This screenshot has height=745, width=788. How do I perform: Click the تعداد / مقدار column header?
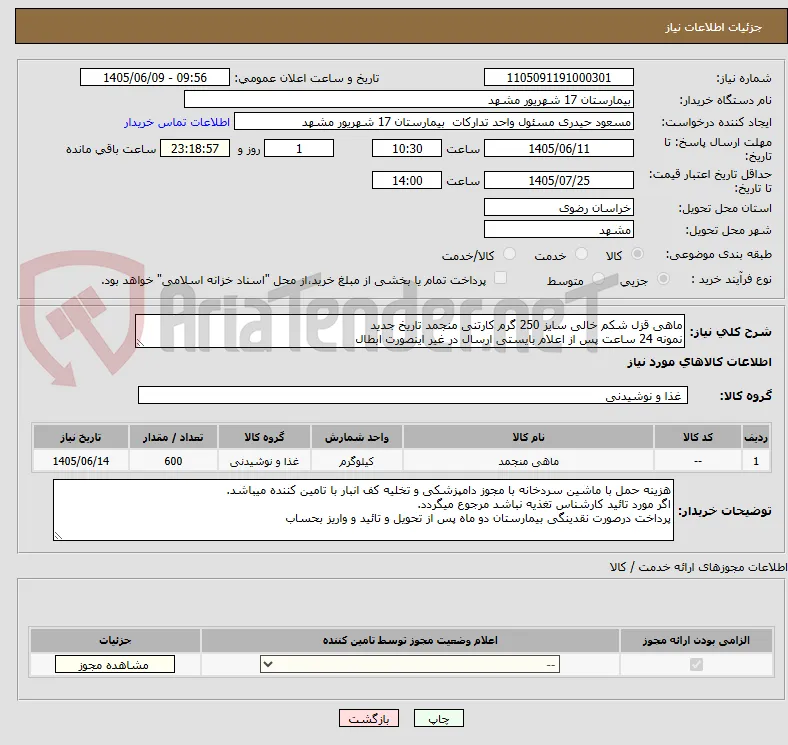click(x=173, y=437)
